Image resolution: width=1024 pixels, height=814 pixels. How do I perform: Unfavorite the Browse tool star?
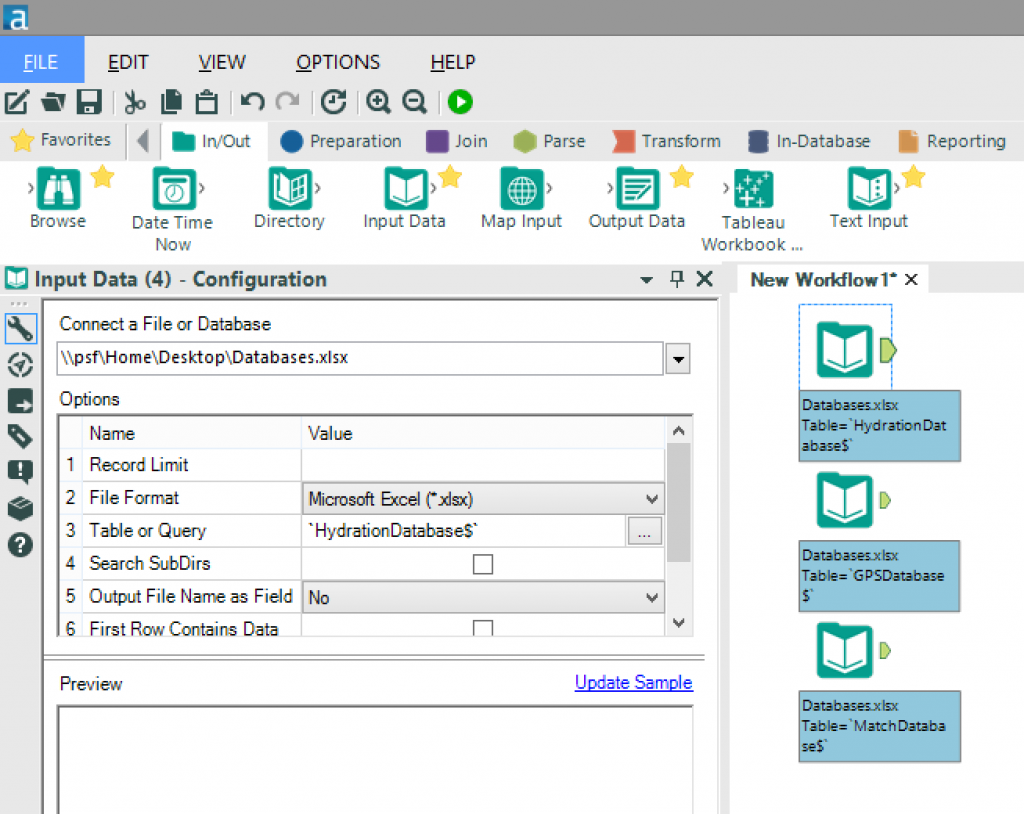(103, 176)
